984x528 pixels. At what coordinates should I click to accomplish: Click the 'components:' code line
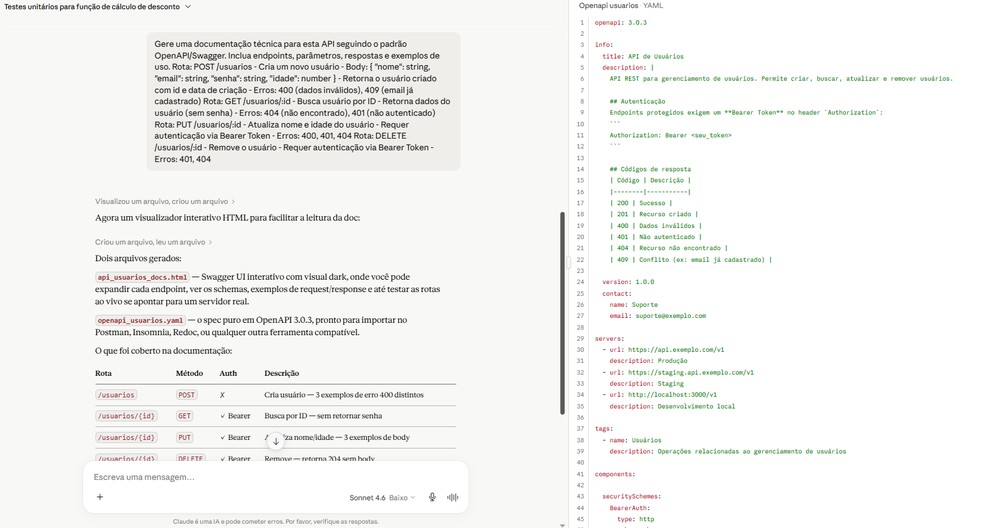pos(615,474)
